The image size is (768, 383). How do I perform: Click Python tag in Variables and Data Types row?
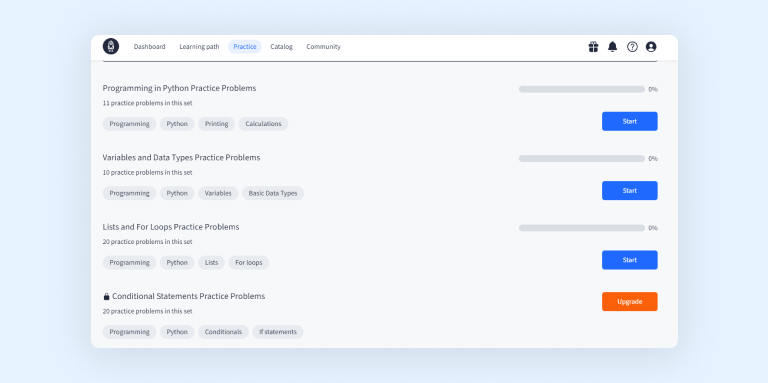(x=177, y=193)
